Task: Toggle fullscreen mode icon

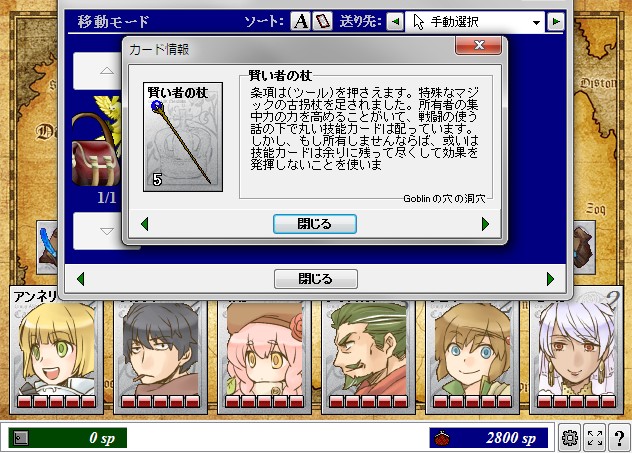Action: tap(595, 438)
